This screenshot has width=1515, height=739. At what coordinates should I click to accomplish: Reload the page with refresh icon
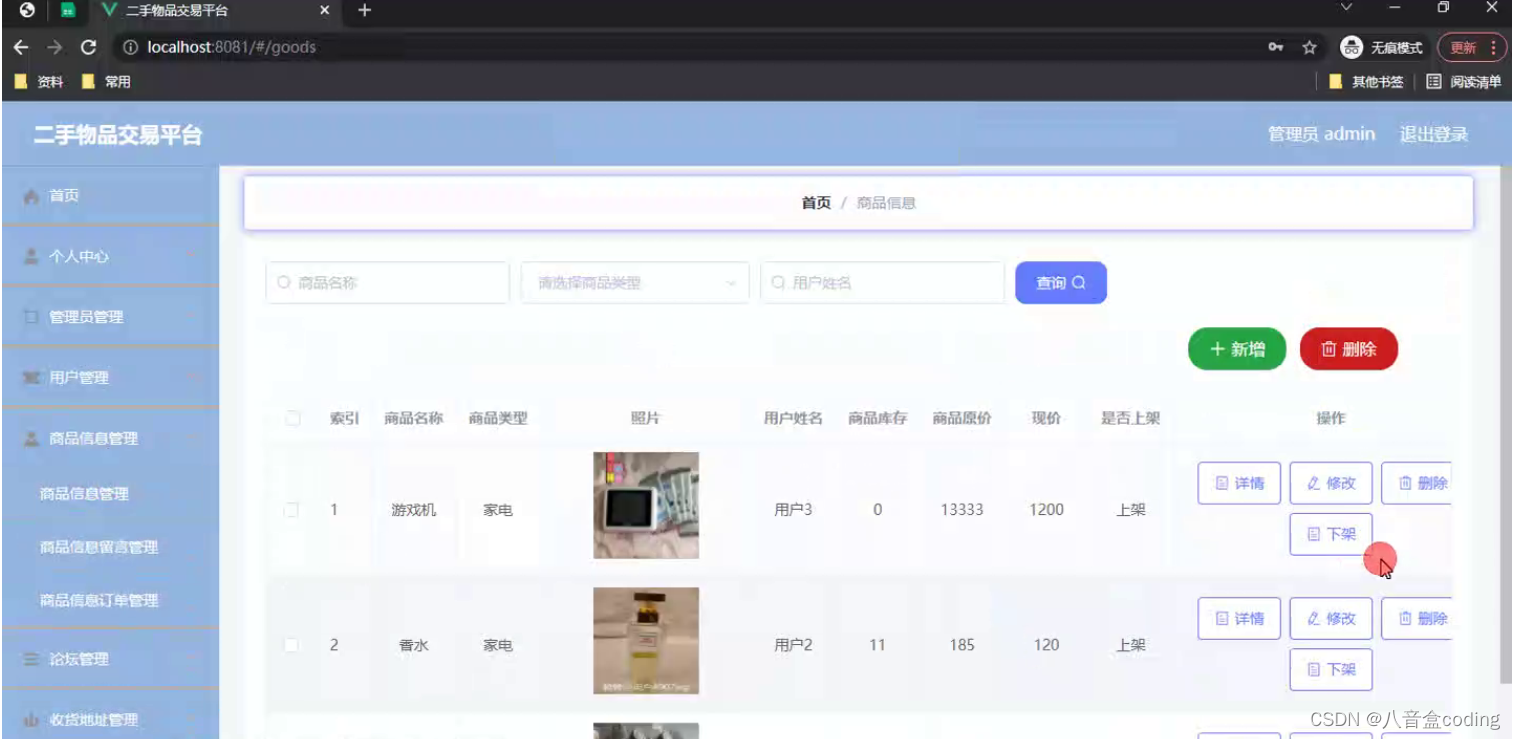click(x=88, y=47)
